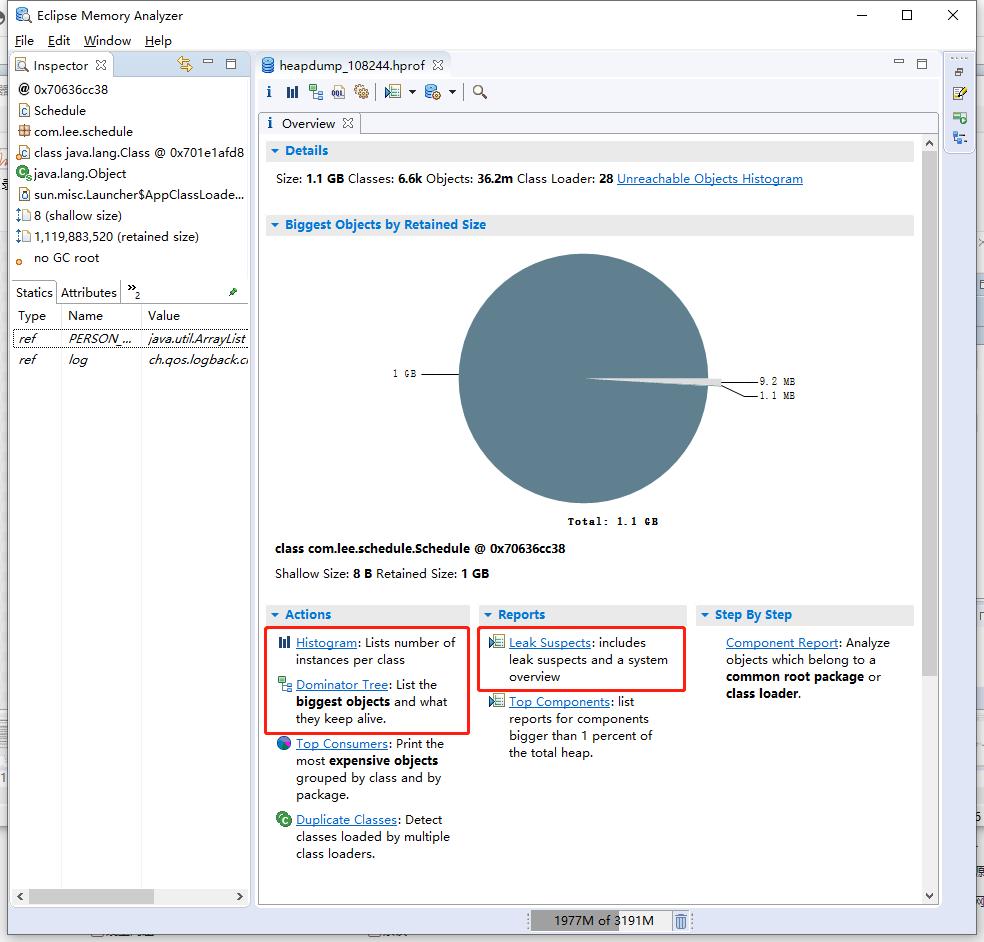
Task: Open the query browser dropdown arrow
Action: (452, 92)
